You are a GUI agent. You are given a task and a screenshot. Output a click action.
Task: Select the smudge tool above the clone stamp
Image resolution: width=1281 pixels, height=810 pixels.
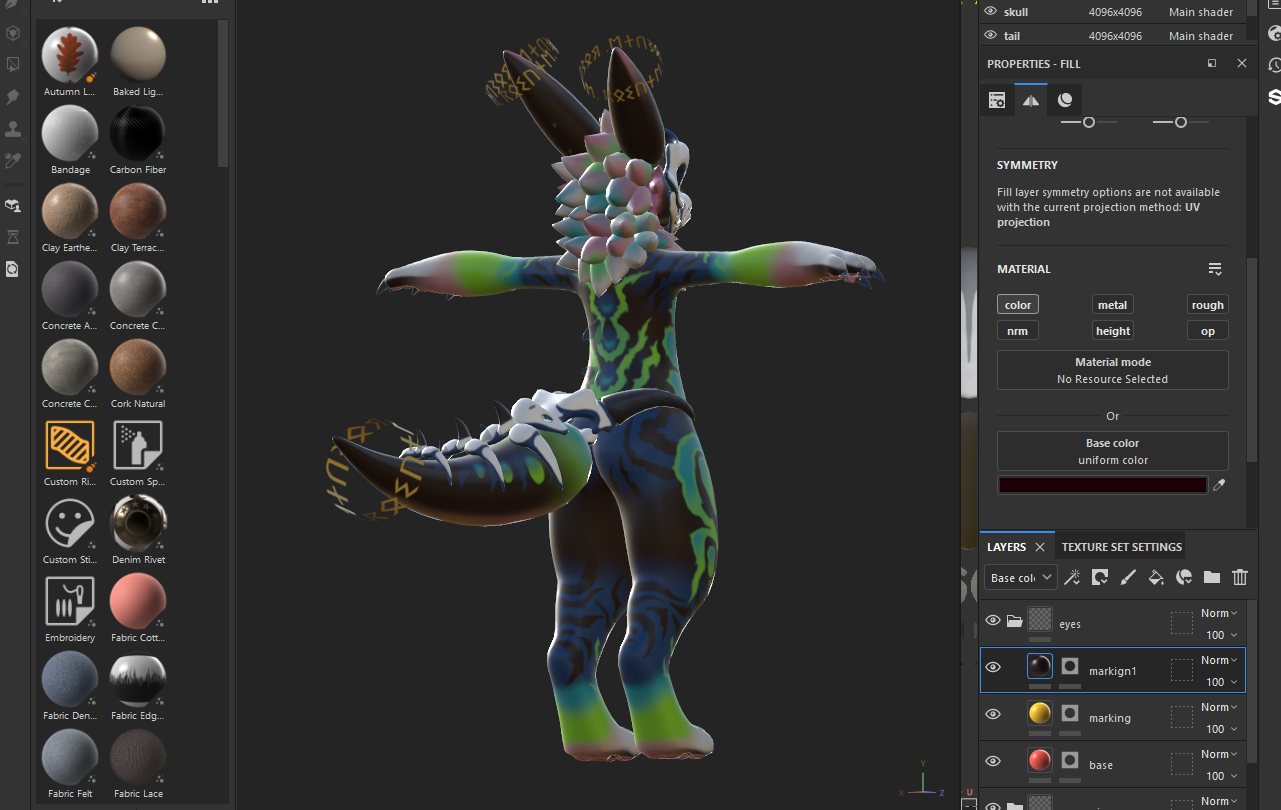[13, 97]
